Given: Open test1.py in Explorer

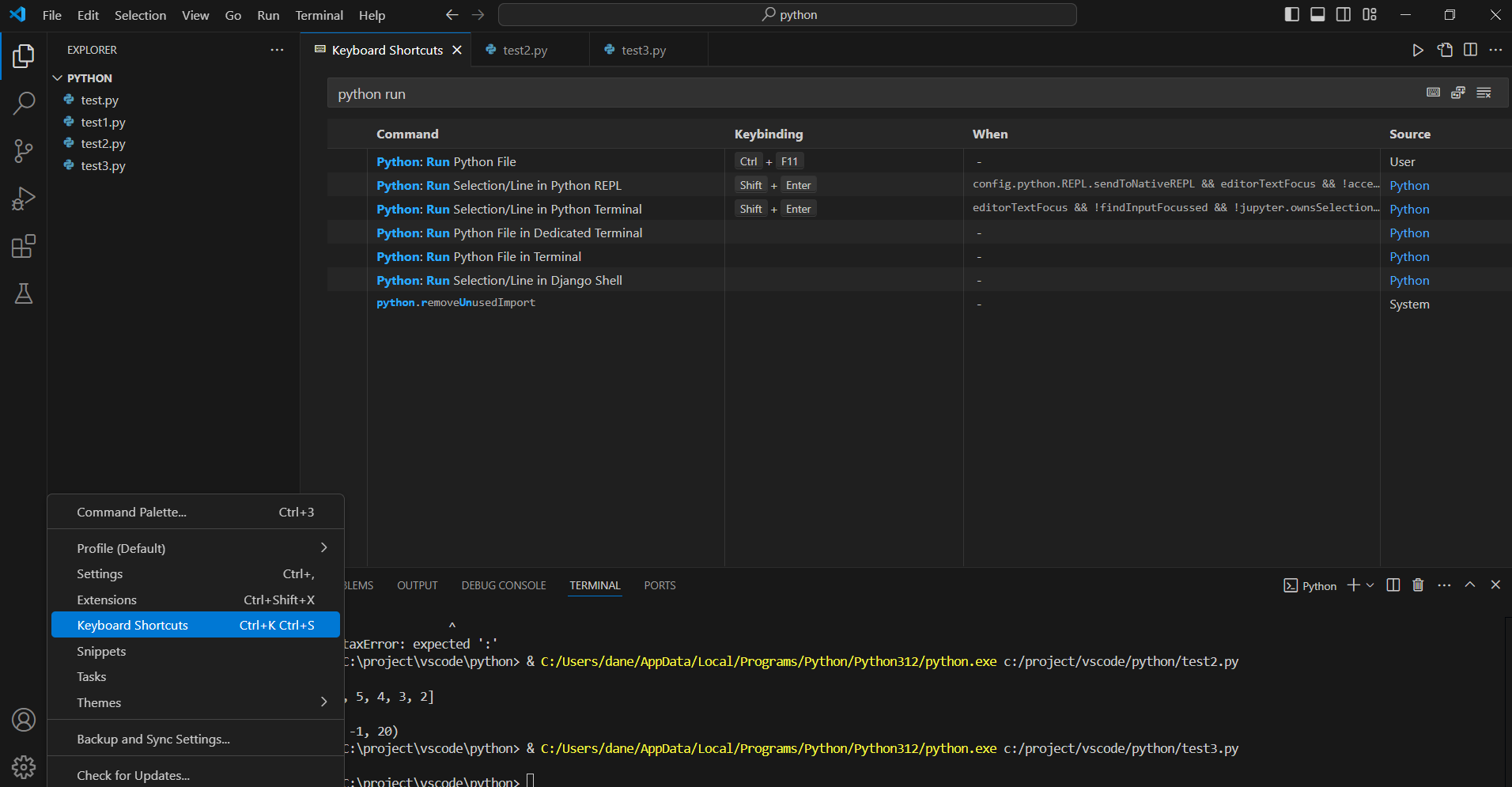Looking at the screenshot, I should (174, 122).
